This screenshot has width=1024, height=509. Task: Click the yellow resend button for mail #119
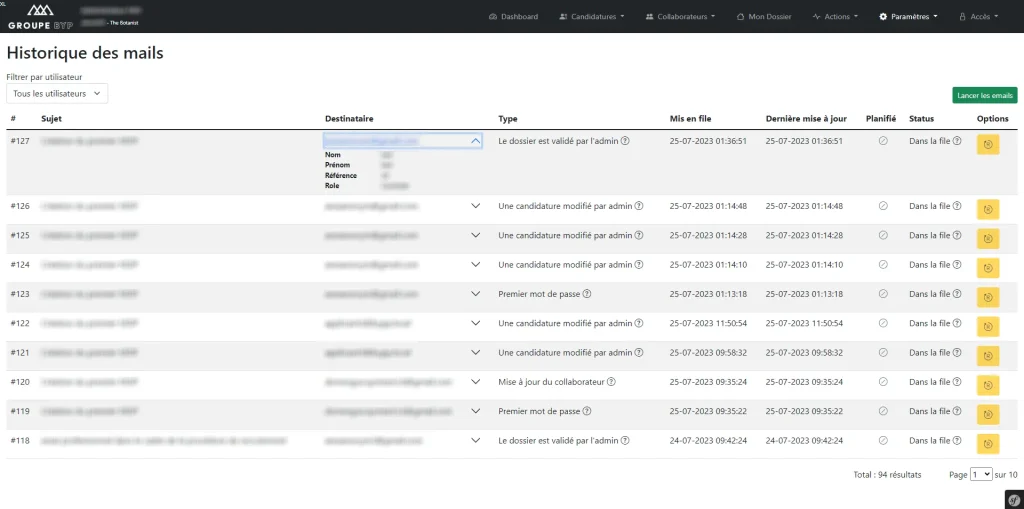(987, 415)
